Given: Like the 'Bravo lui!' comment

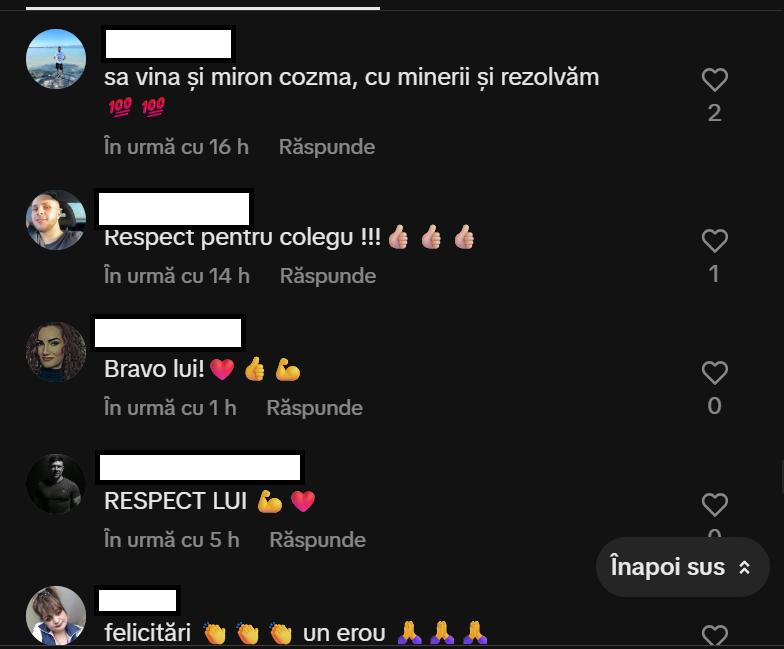Looking at the screenshot, I should (x=714, y=373).
